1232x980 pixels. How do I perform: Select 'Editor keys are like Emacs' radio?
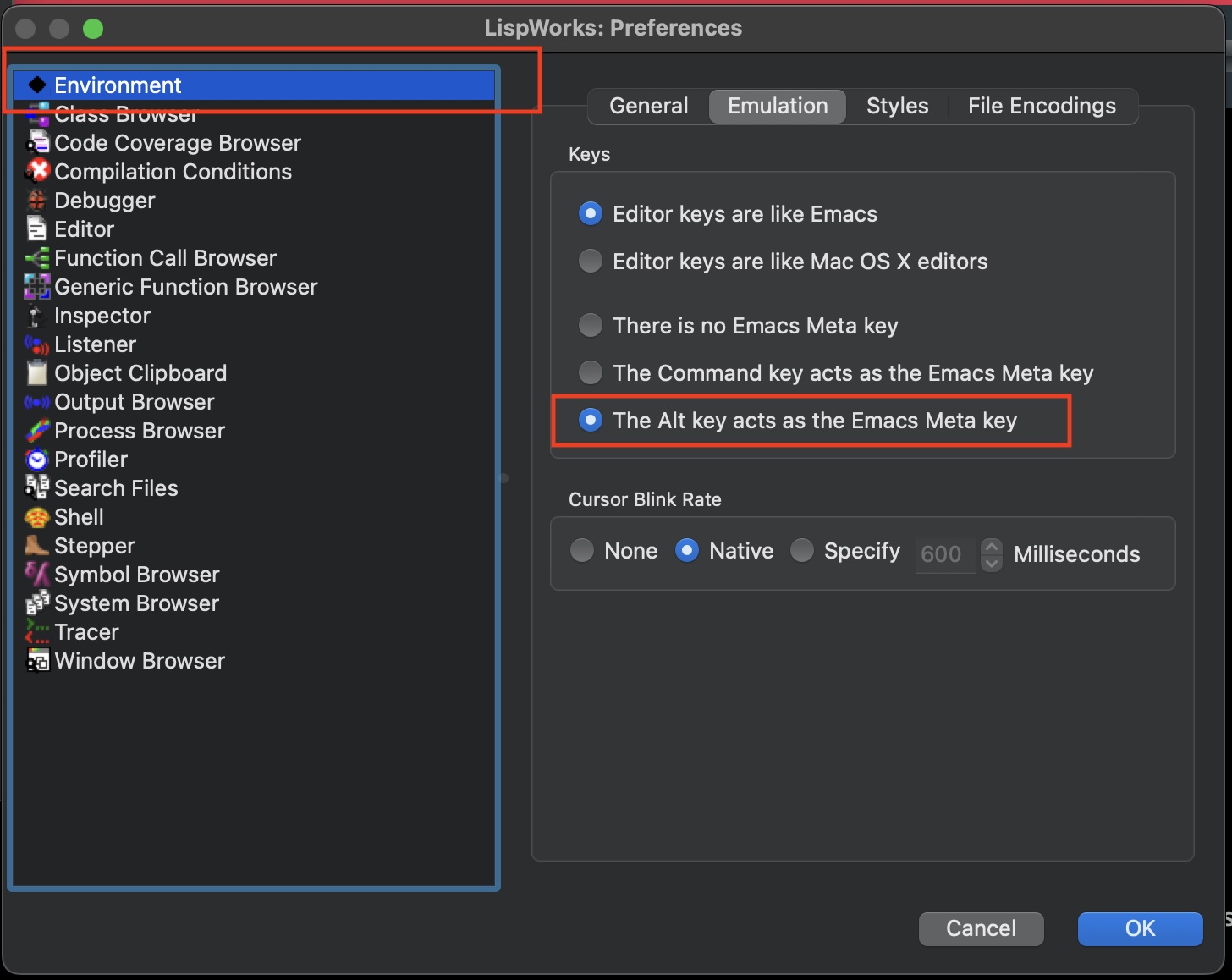(591, 213)
